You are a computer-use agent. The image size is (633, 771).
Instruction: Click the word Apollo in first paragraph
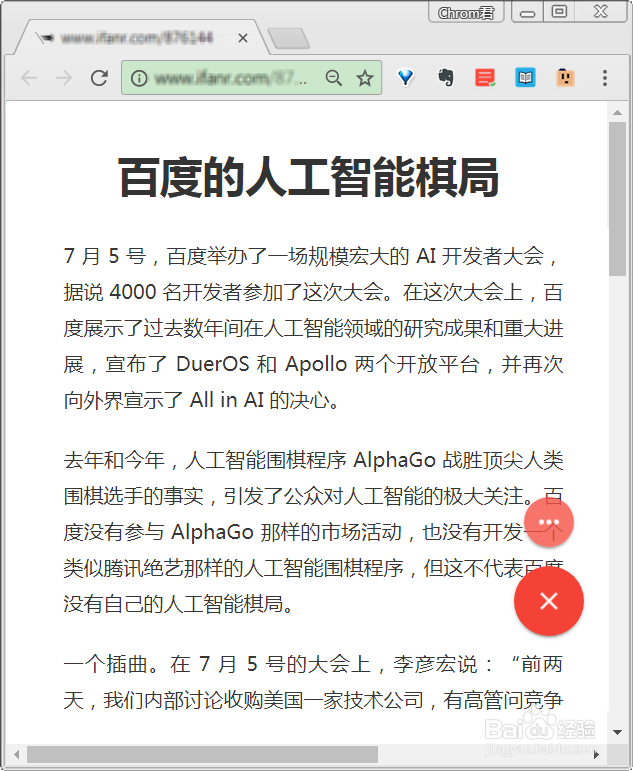[316, 364]
